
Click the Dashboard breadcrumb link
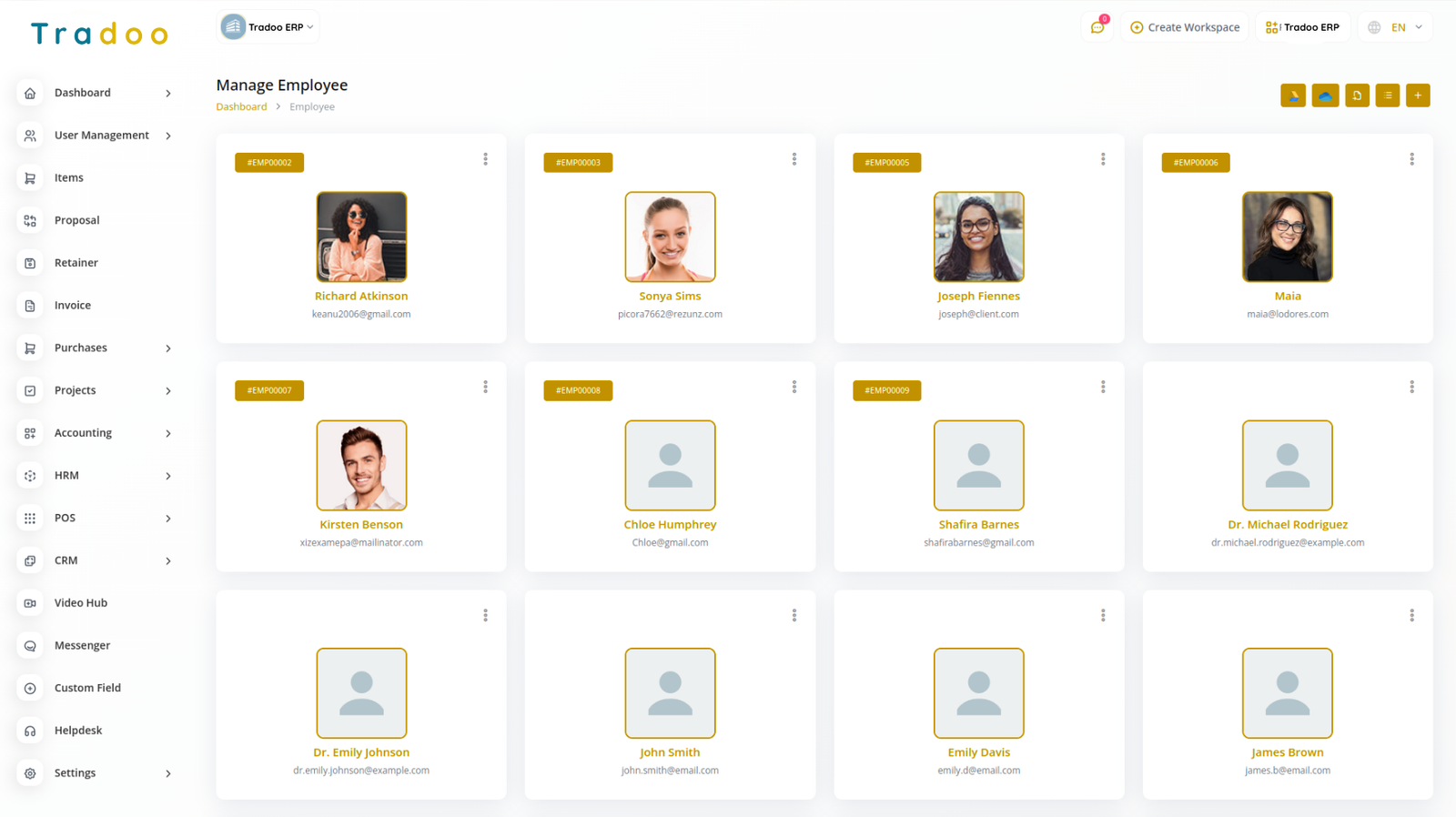[x=241, y=107]
